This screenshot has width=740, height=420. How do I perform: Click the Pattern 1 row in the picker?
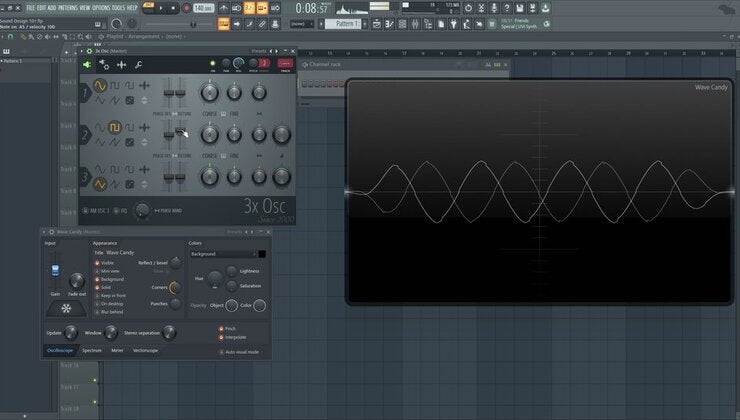pos(26,61)
